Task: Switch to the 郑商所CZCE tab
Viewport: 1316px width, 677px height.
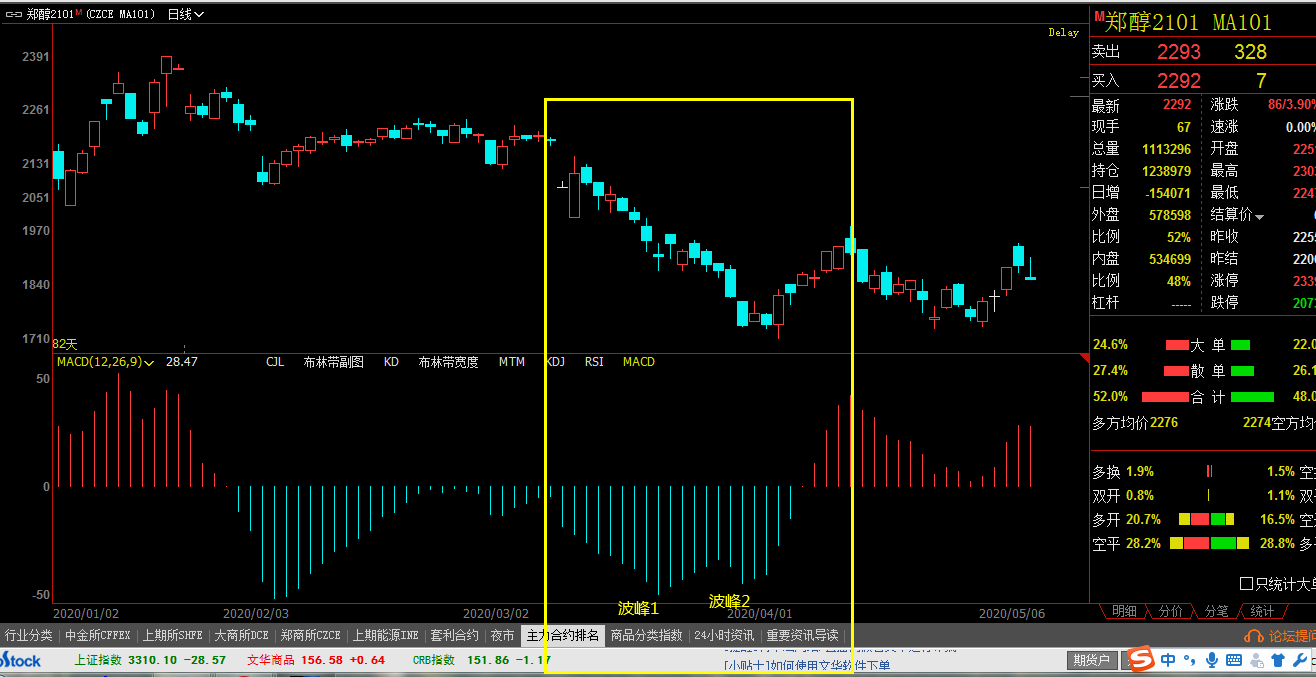Action: click(310, 635)
